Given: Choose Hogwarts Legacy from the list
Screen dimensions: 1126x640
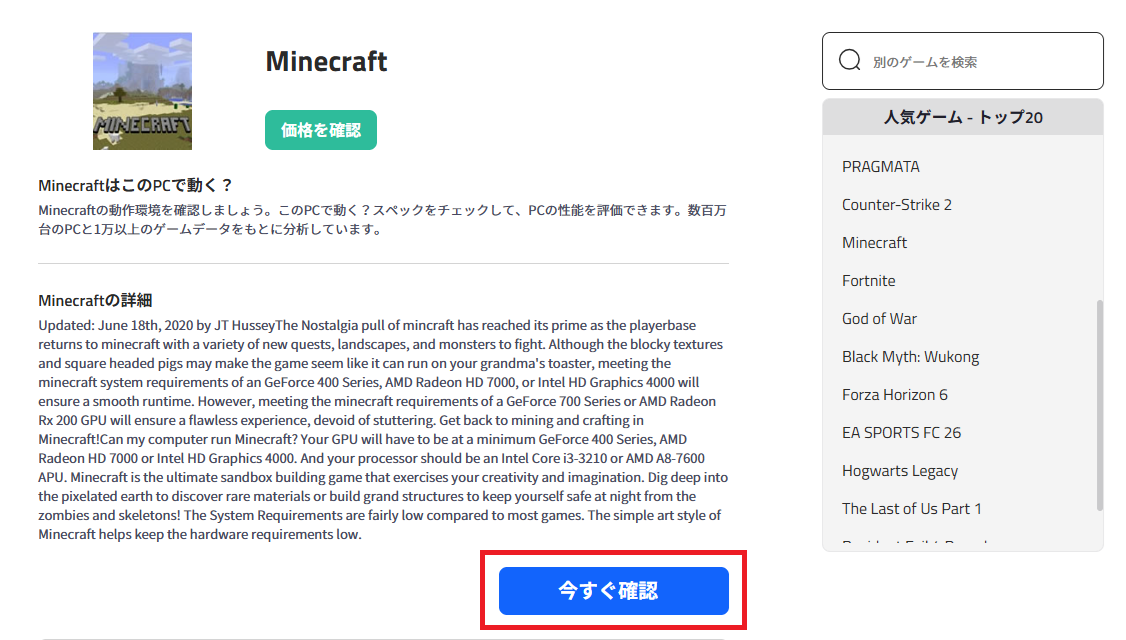Looking at the screenshot, I should (x=900, y=471).
